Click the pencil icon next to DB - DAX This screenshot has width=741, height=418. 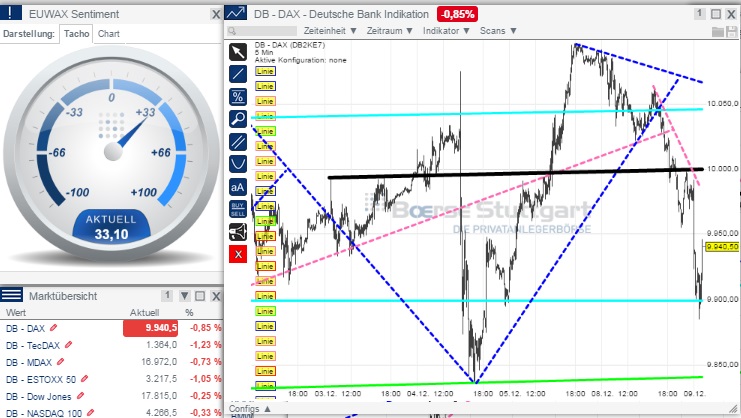[x=53, y=327]
